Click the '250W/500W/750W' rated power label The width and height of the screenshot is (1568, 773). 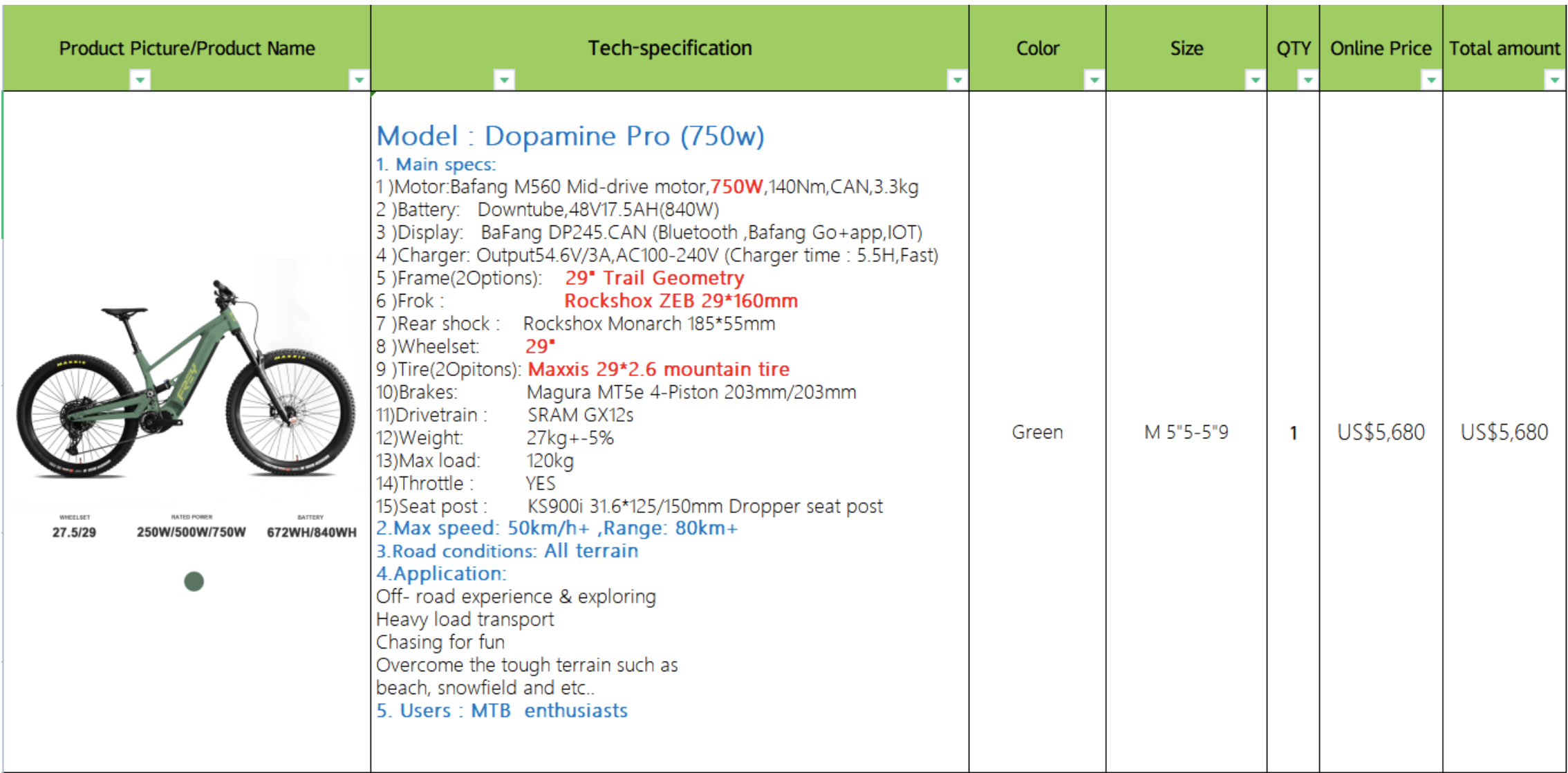pyautogui.click(x=192, y=532)
